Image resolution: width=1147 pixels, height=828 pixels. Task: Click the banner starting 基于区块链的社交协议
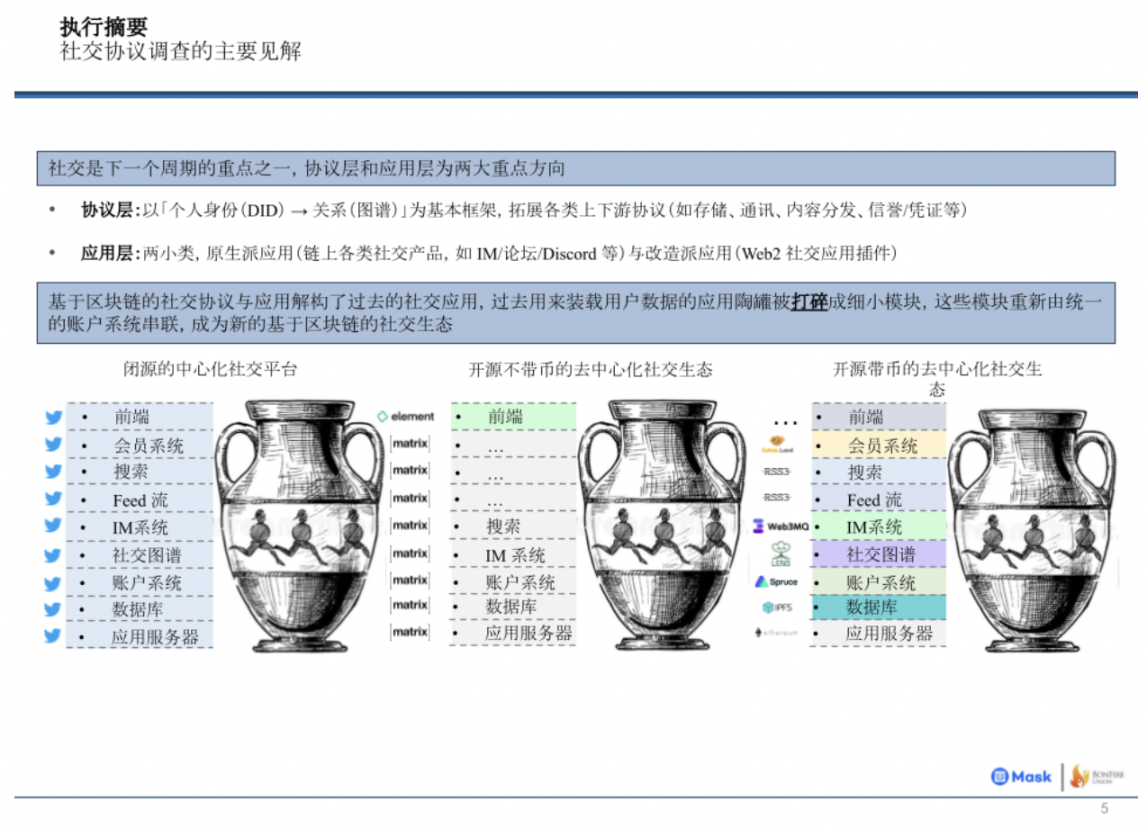pos(576,313)
